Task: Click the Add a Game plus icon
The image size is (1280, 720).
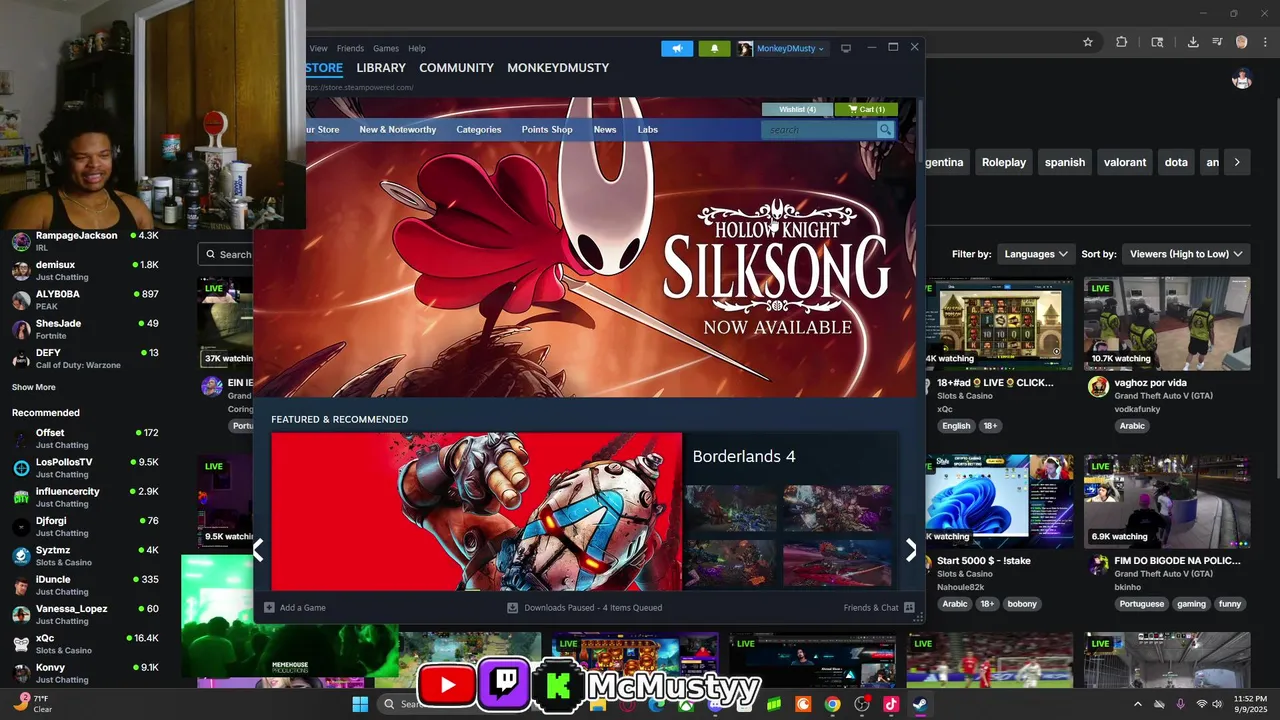Action: pos(269,607)
